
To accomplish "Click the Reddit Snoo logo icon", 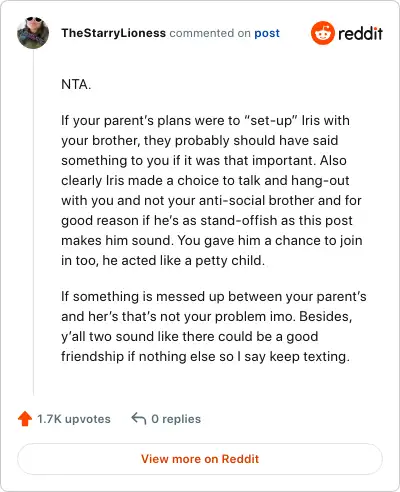I will coord(322,33).
